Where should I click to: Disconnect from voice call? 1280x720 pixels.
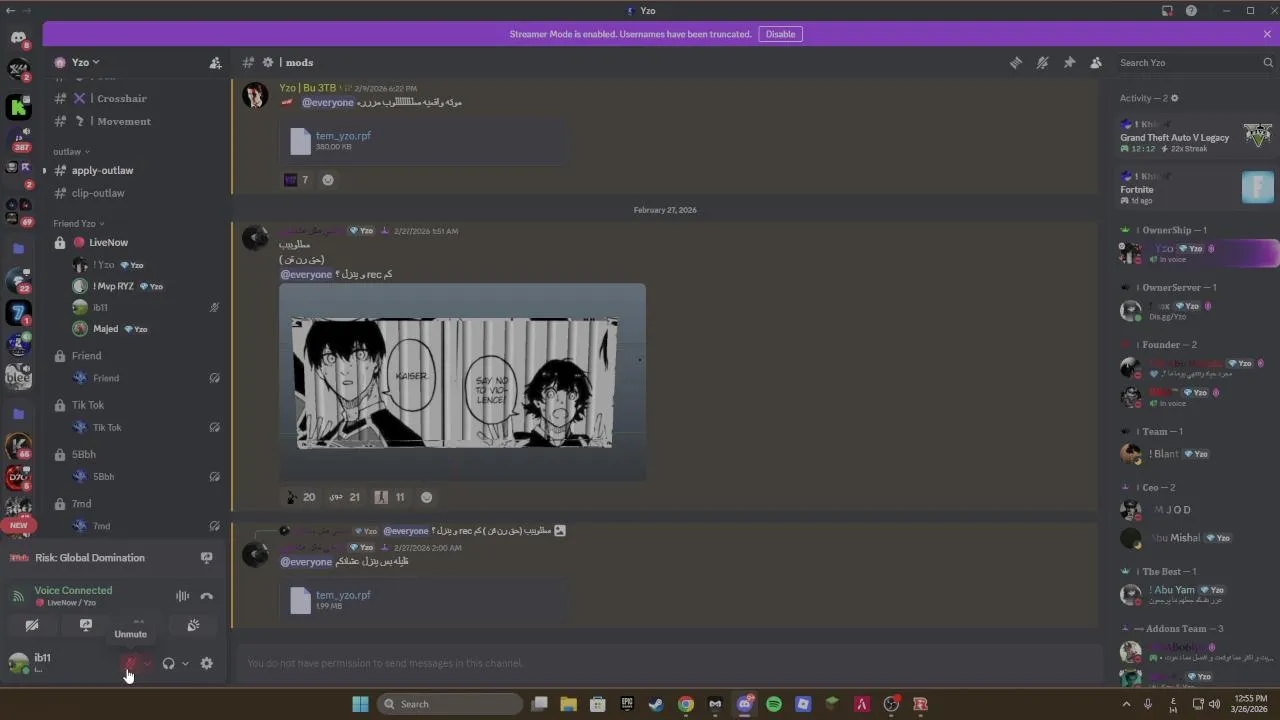[207, 596]
